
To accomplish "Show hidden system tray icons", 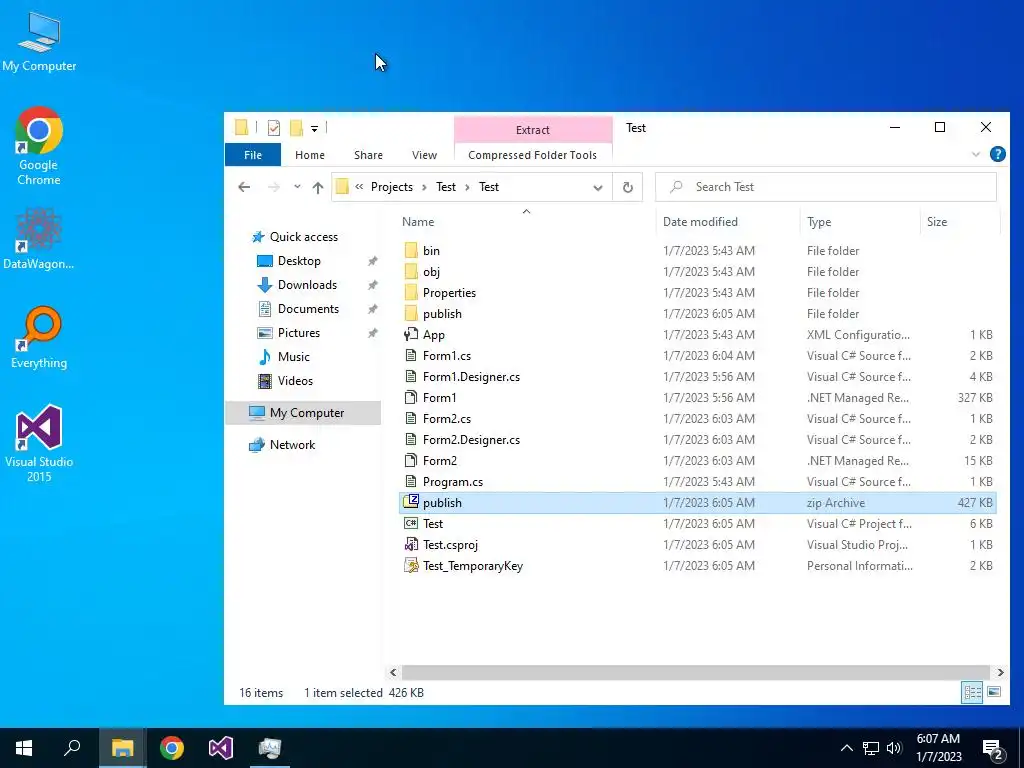I will coord(846,748).
